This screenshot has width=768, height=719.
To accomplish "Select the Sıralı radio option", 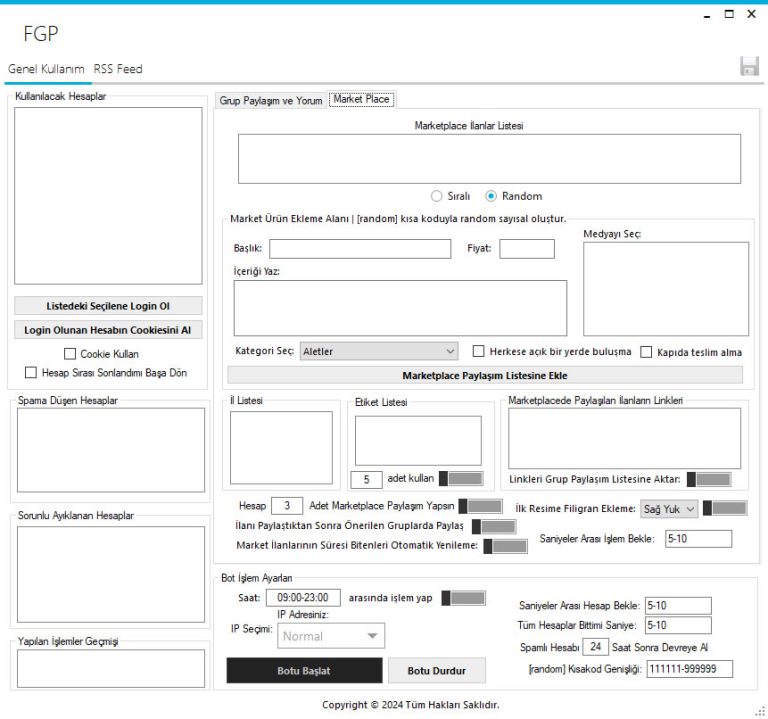I will (x=436, y=196).
